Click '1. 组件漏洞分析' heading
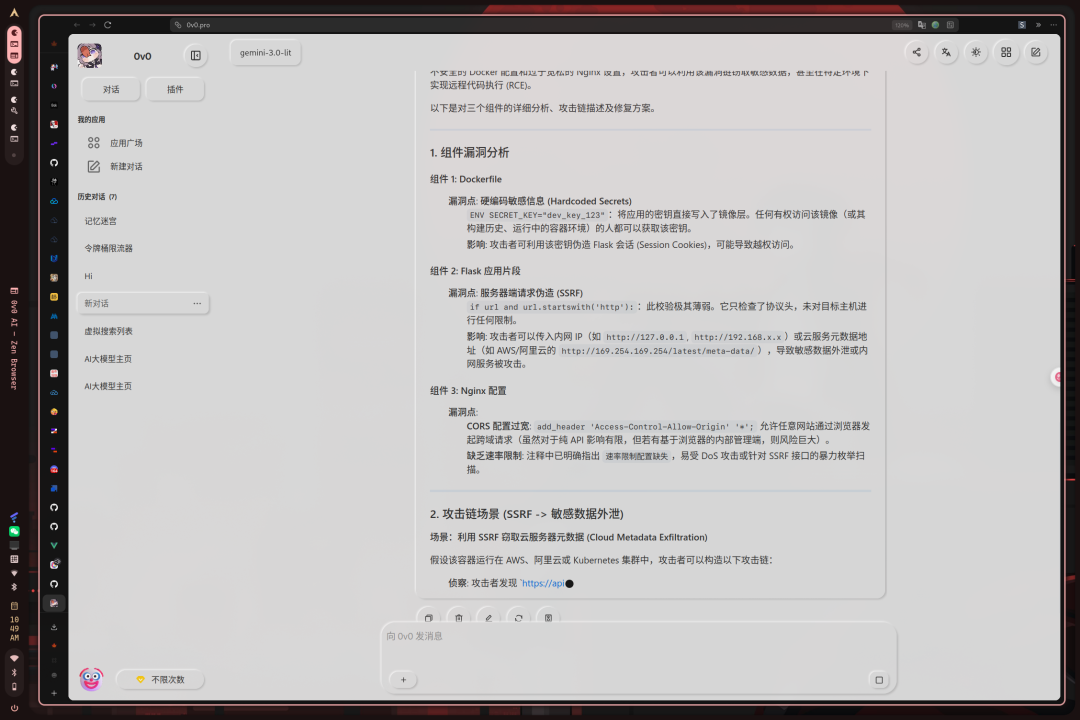1080x720 pixels. click(x=469, y=153)
